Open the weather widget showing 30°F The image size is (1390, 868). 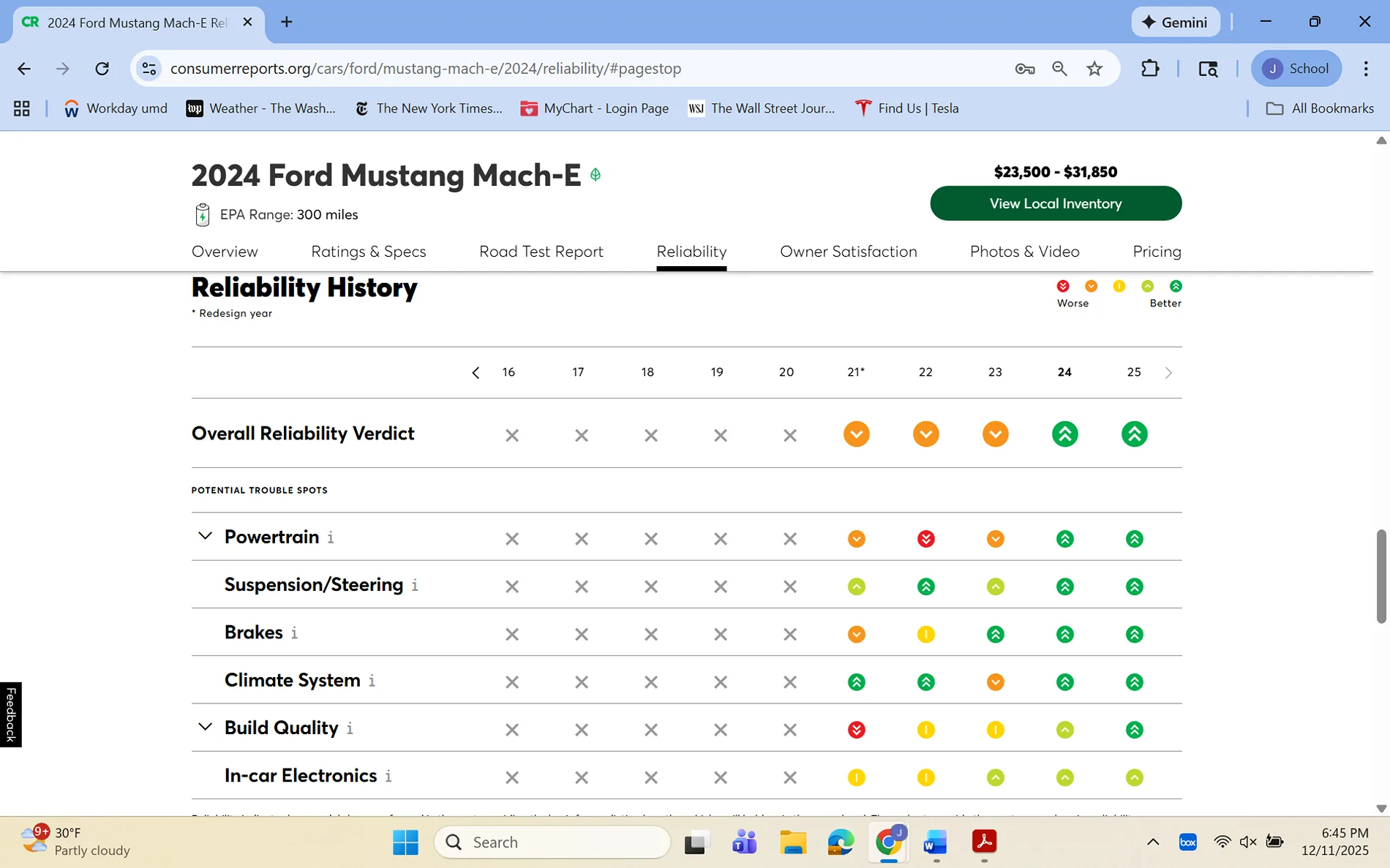click(x=75, y=841)
